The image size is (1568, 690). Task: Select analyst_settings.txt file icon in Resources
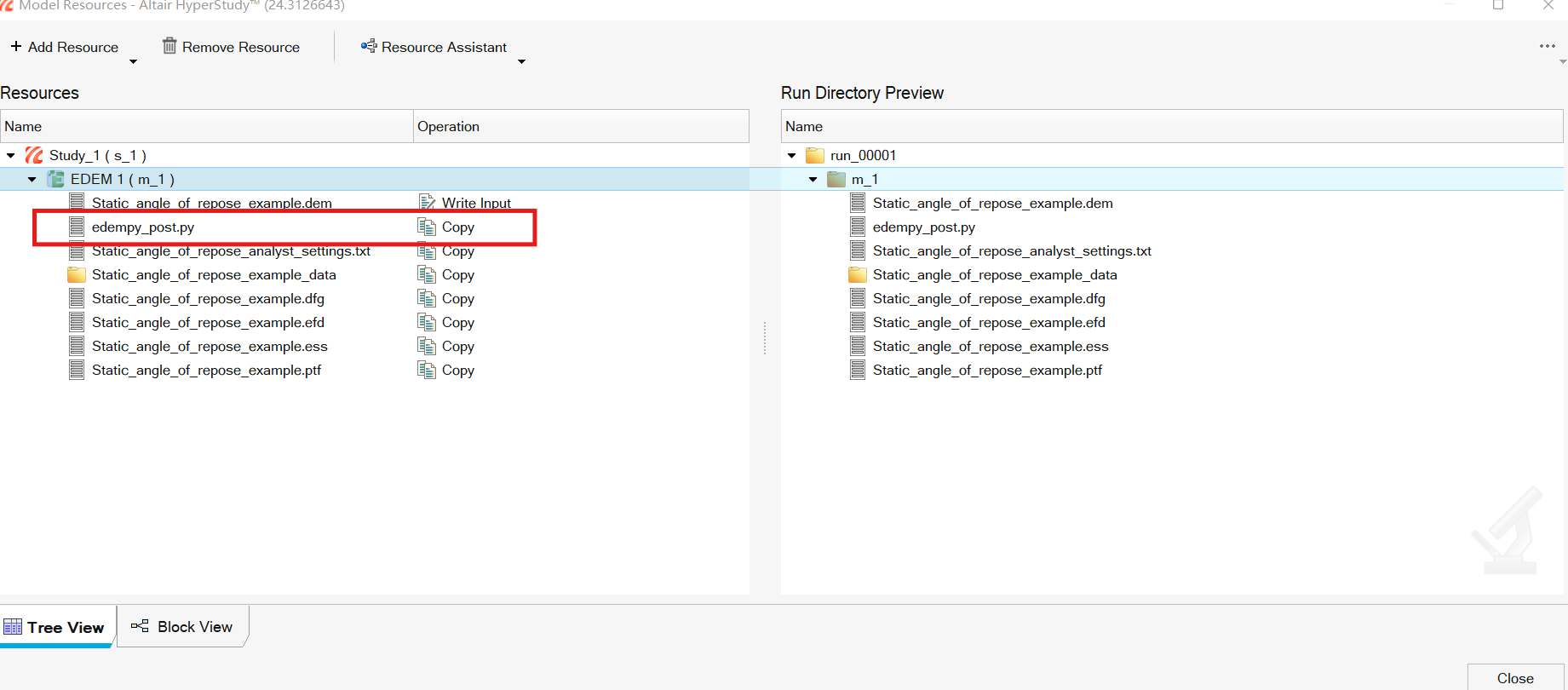click(x=77, y=250)
